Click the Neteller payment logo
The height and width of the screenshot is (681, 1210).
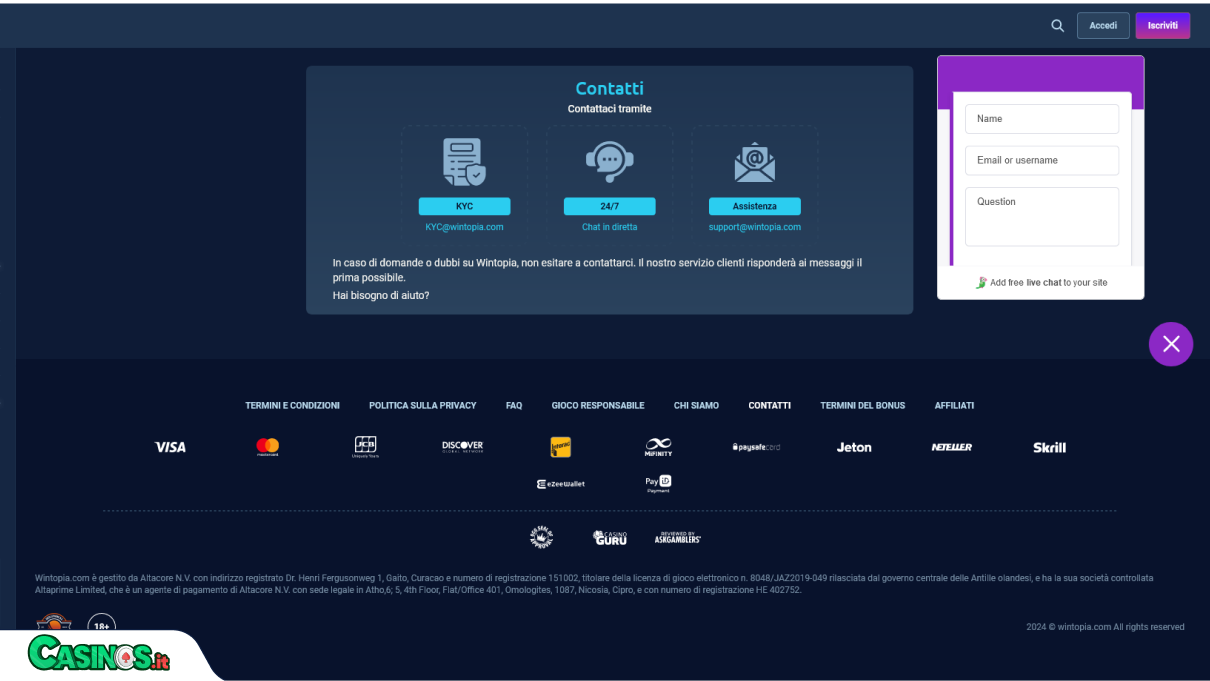pos(951,447)
